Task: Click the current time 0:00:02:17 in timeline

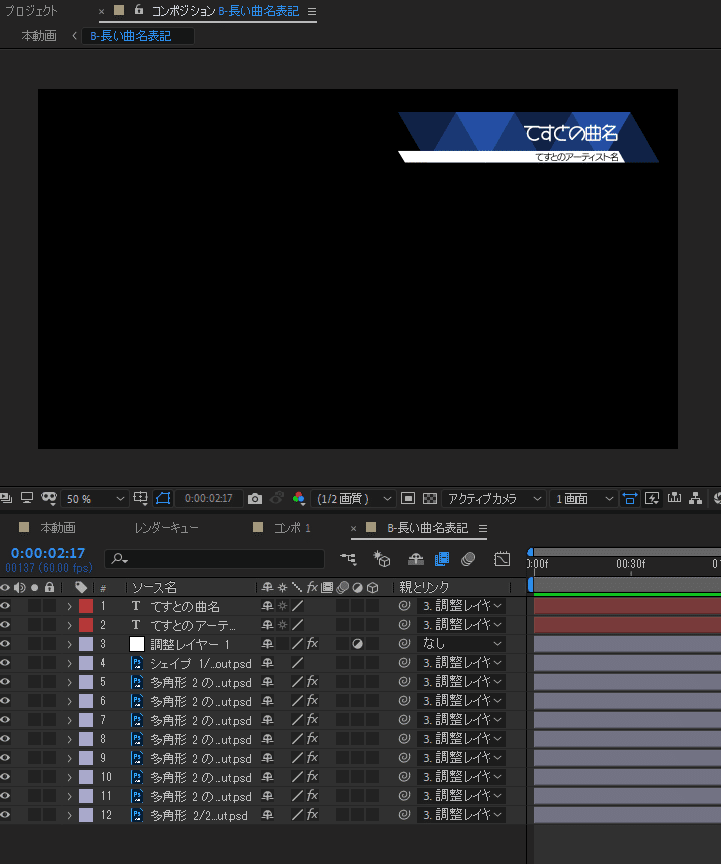Action: [x=48, y=553]
